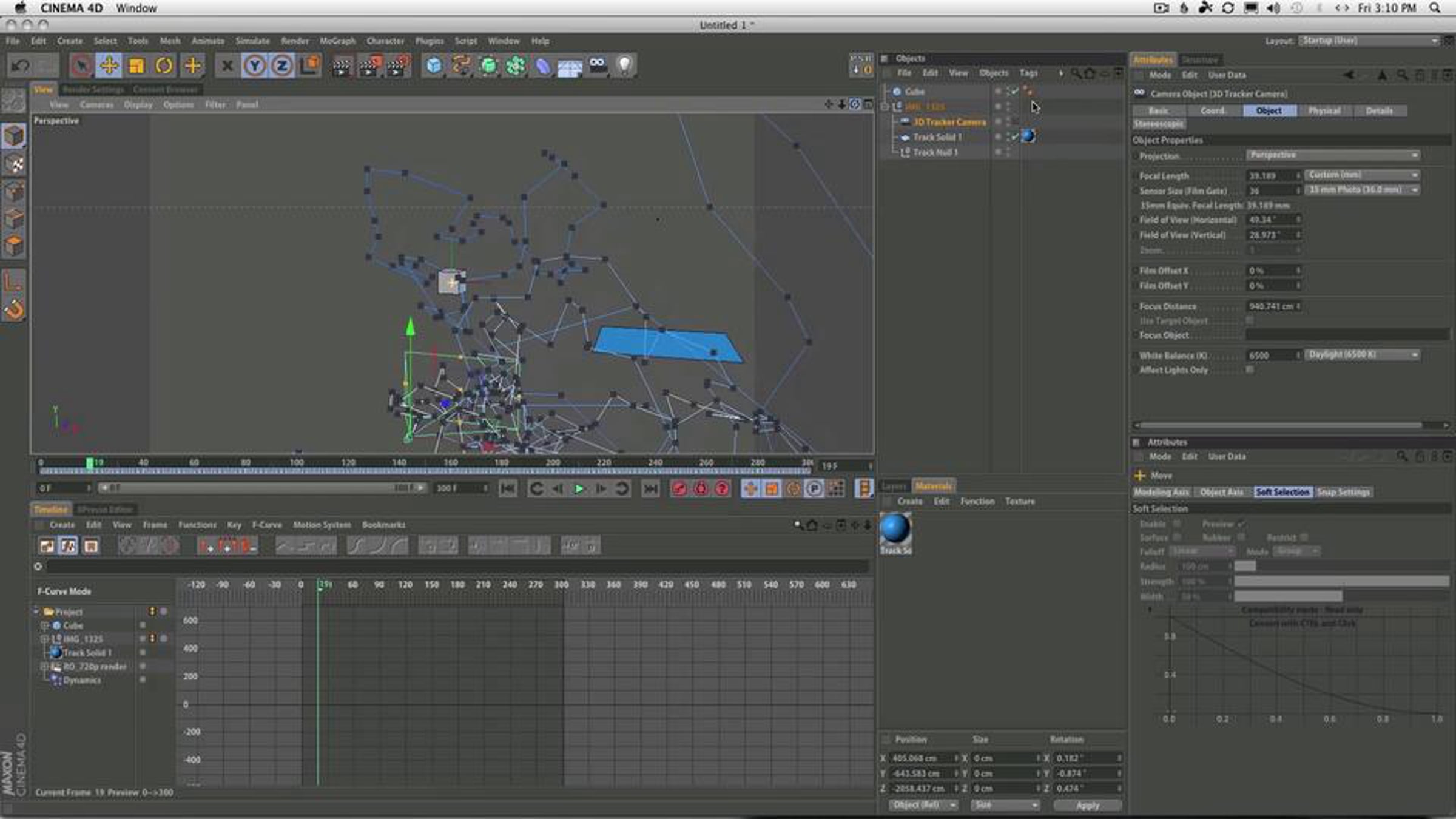Click the purple Deformer icon
1456x819 pixels.
pos(543,66)
